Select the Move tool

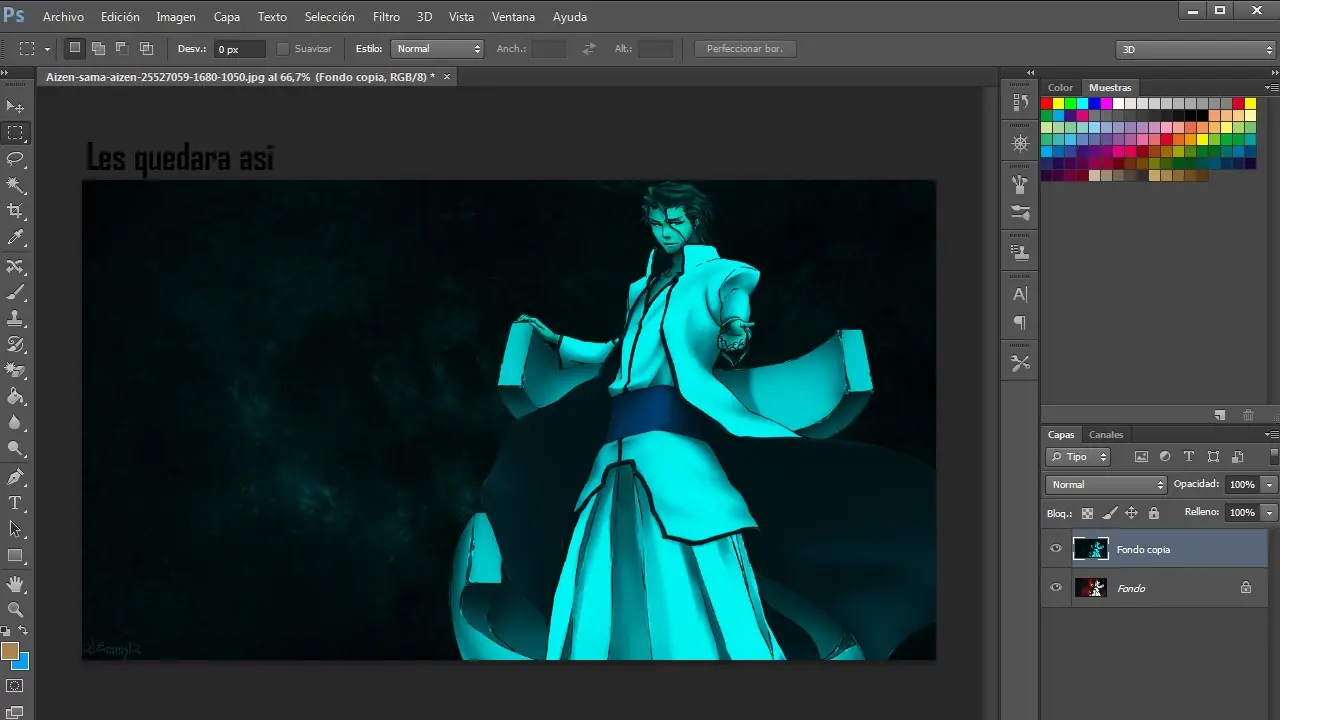(15, 106)
